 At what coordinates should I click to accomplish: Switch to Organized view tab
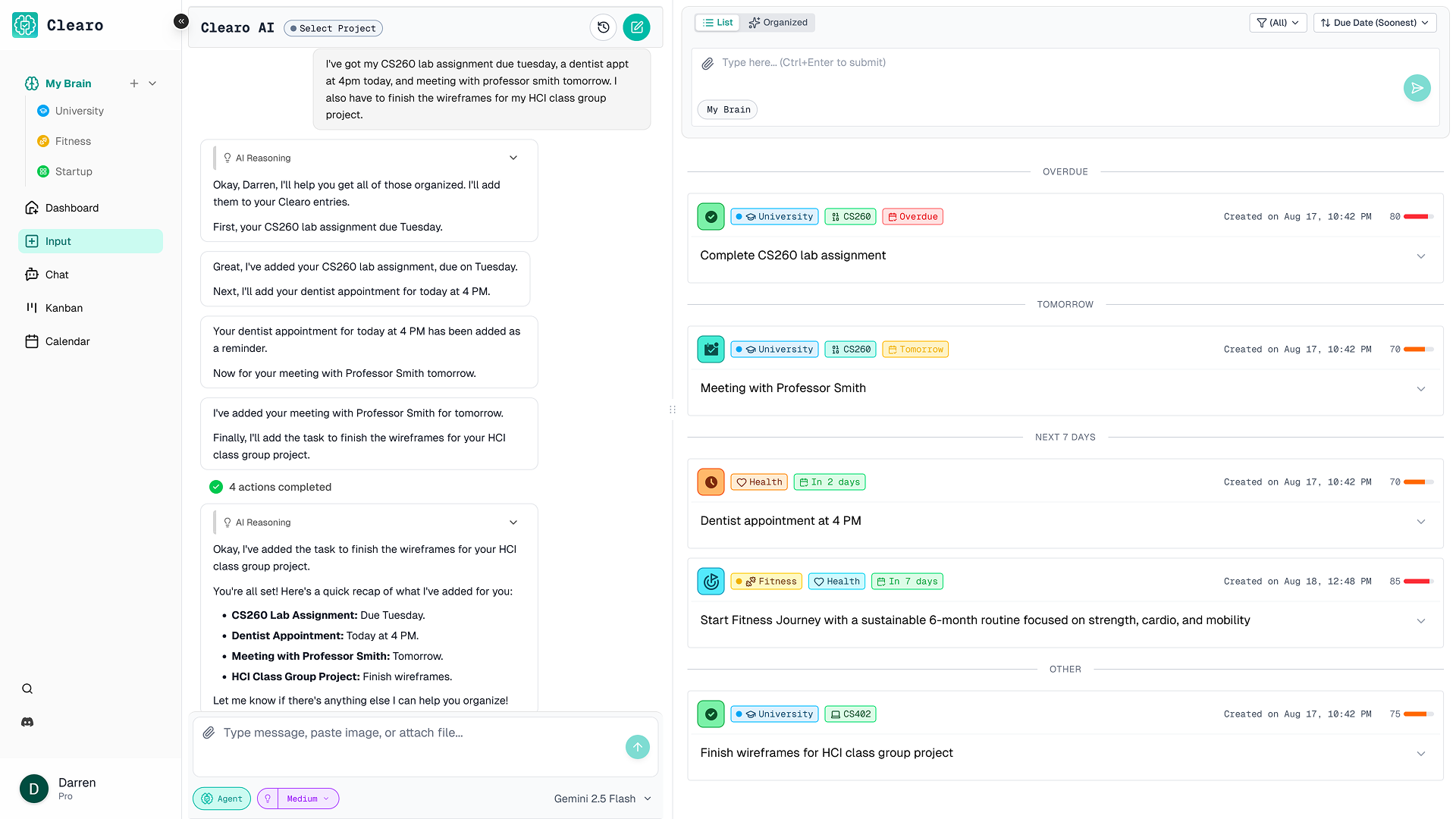[777, 23]
